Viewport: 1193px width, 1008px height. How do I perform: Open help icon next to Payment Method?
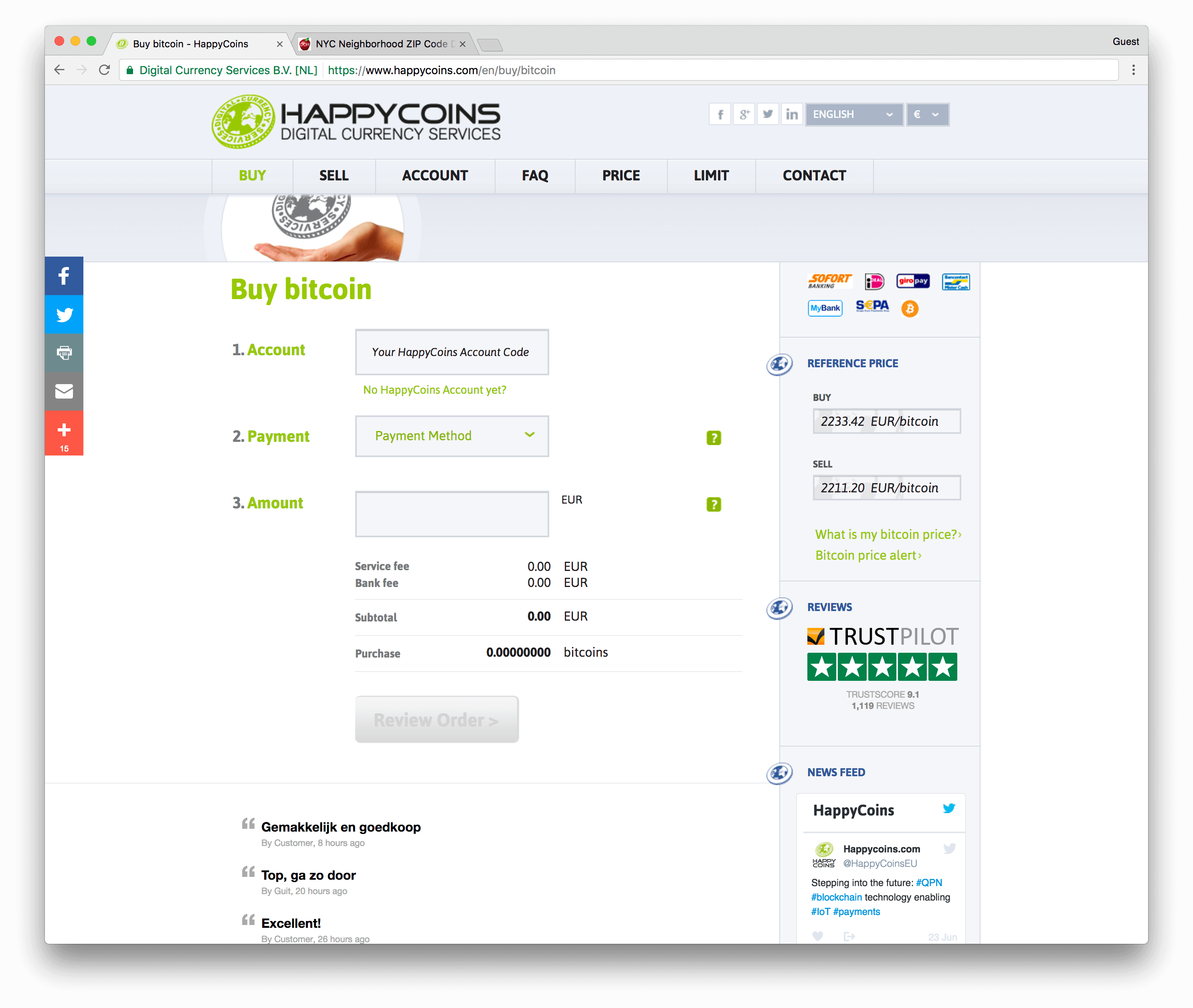coord(714,438)
